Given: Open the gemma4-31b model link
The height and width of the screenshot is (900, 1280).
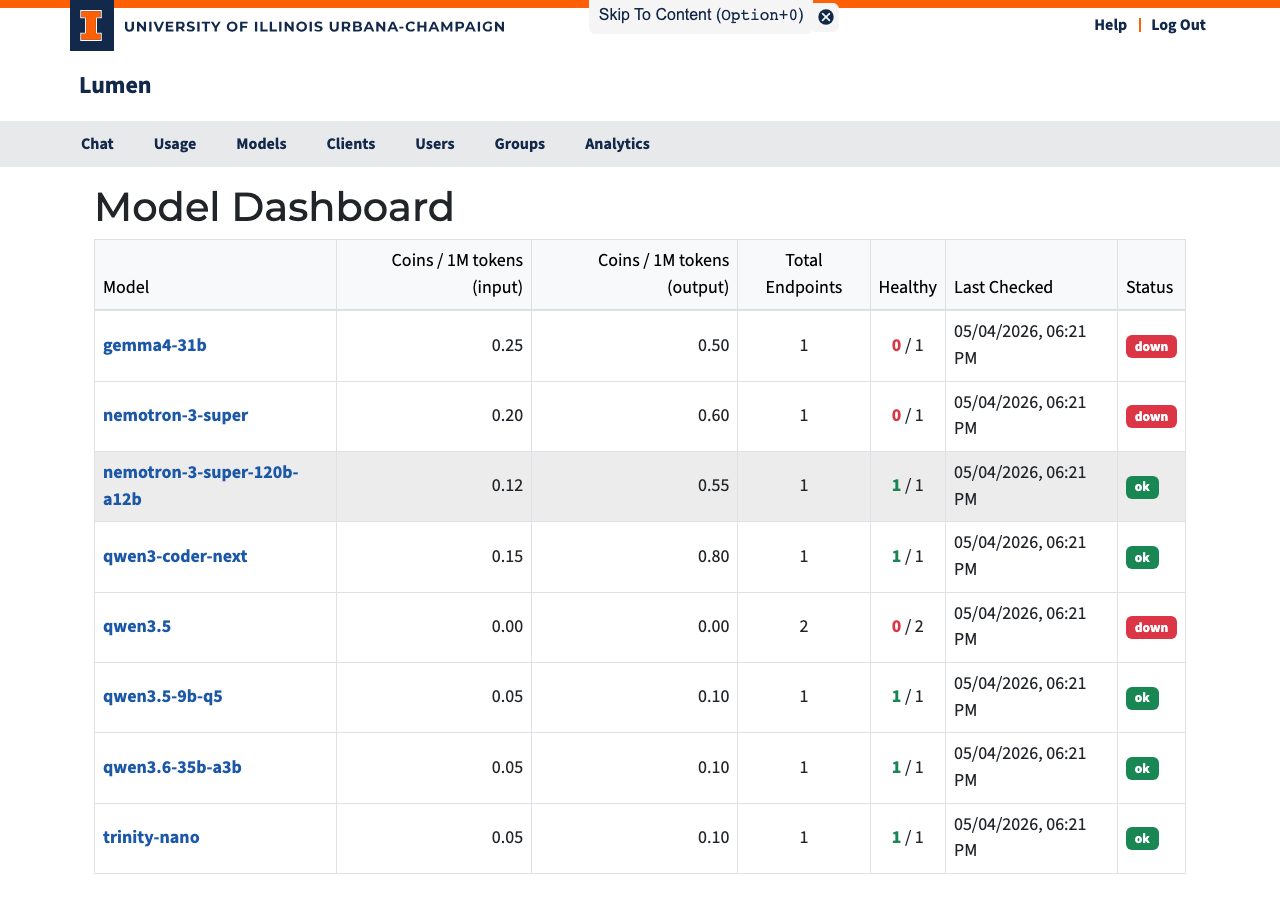Looking at the screenshot, I should click(x=155, y=345).
